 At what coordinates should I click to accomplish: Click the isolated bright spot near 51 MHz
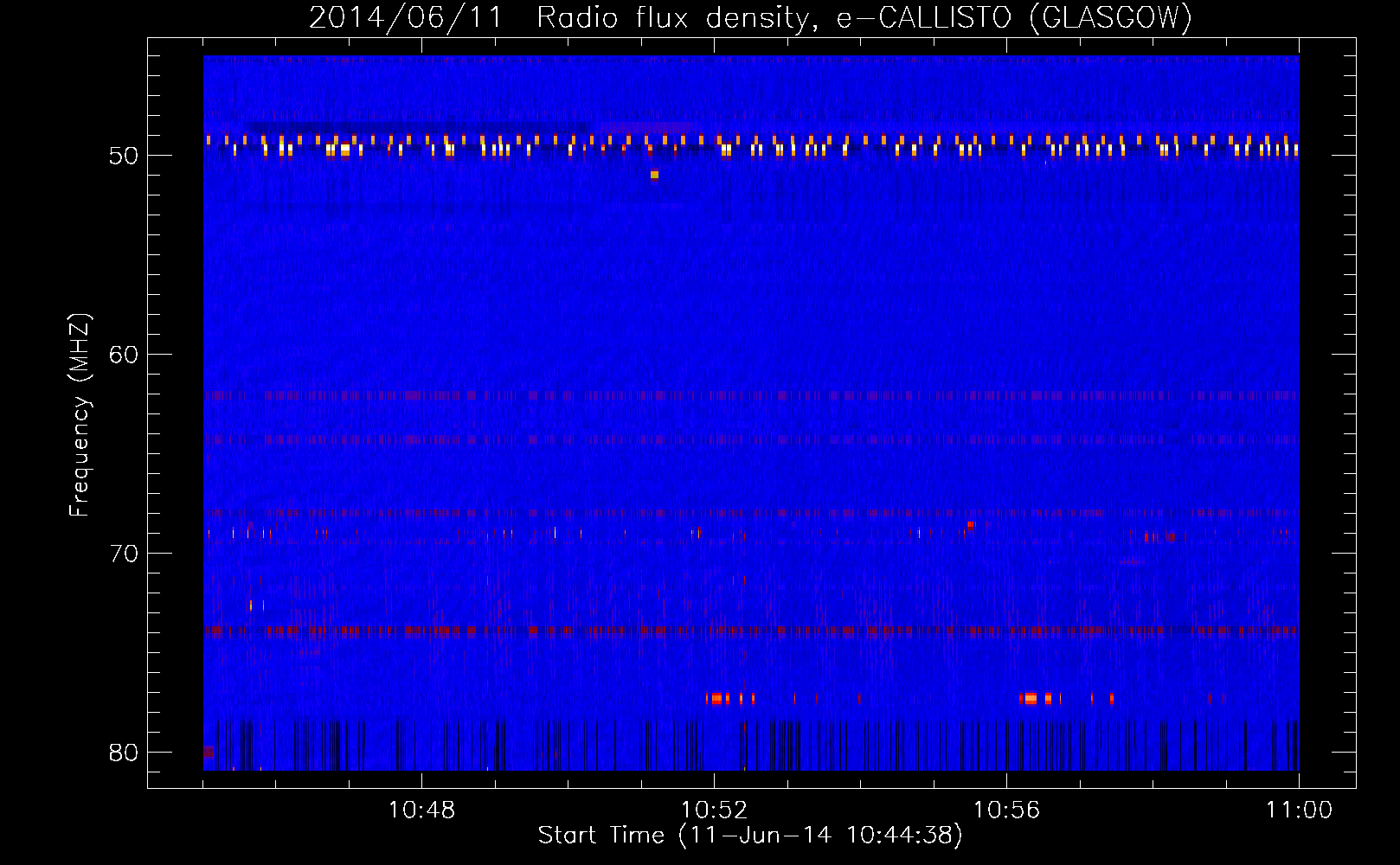[654, 175]
